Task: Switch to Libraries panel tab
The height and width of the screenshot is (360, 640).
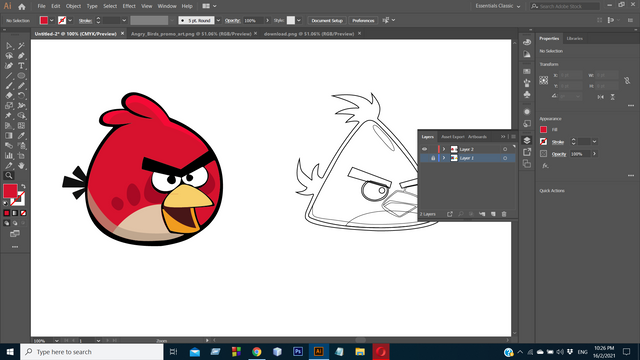Action: tap(574, 38)
